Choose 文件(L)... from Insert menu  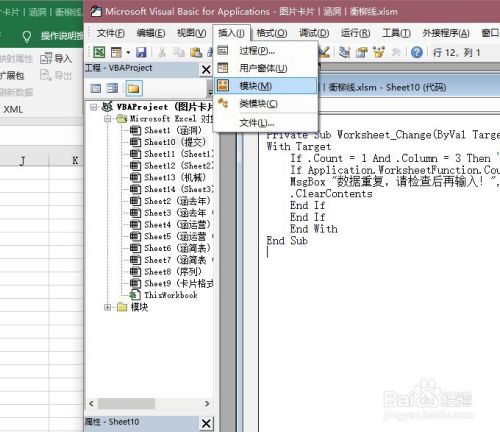tap(265, 123)
